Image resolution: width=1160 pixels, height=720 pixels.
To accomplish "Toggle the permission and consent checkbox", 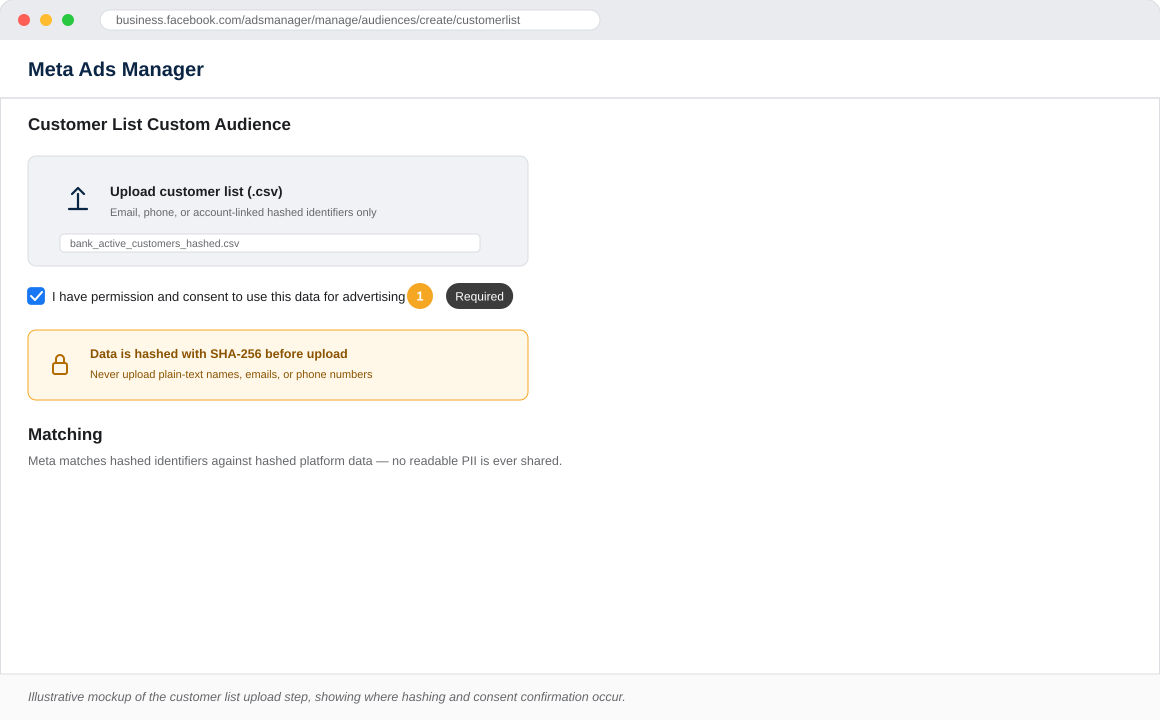I will [x=36, y=296].
